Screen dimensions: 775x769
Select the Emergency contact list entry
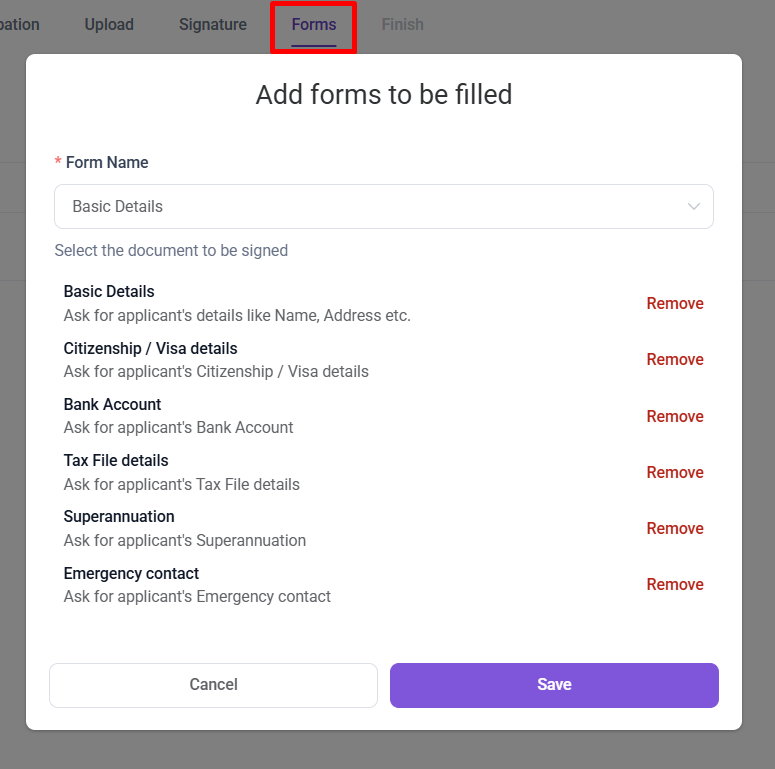click(131, 574)
